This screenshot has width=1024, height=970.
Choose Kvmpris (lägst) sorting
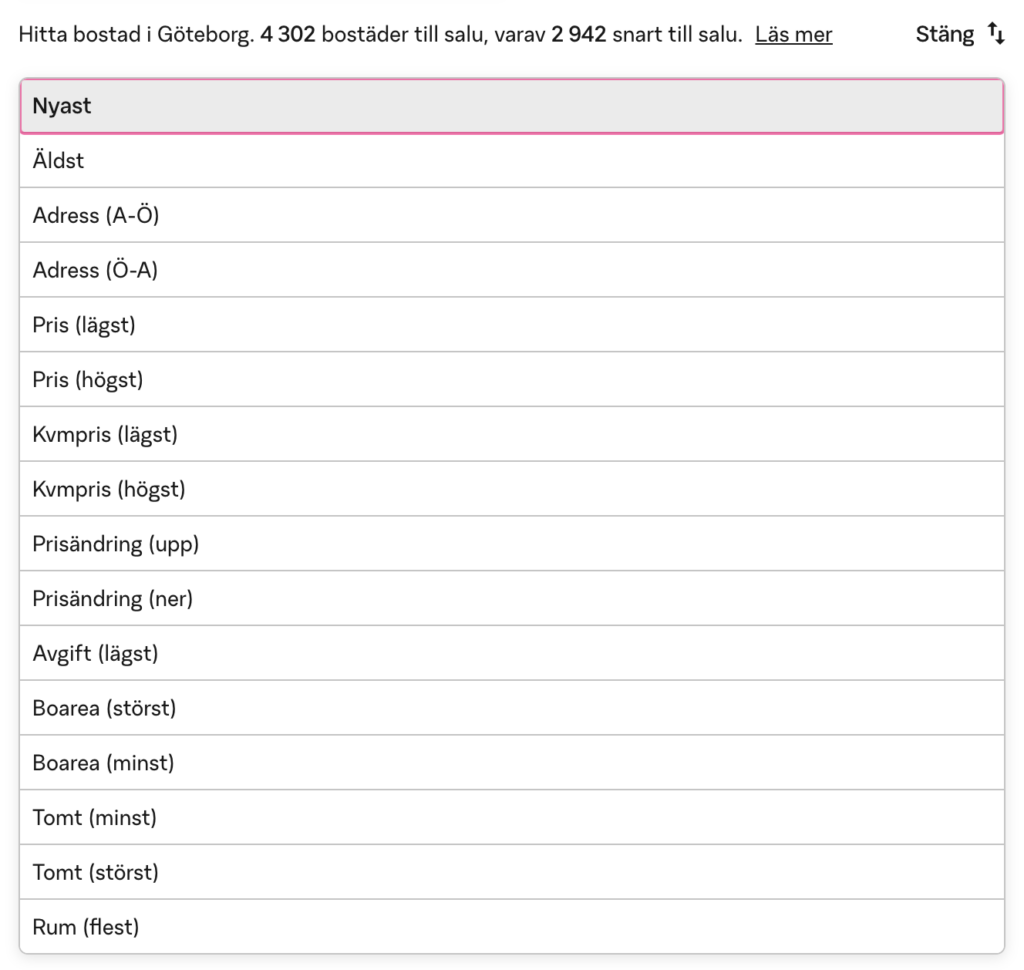(x=511, y=435)
